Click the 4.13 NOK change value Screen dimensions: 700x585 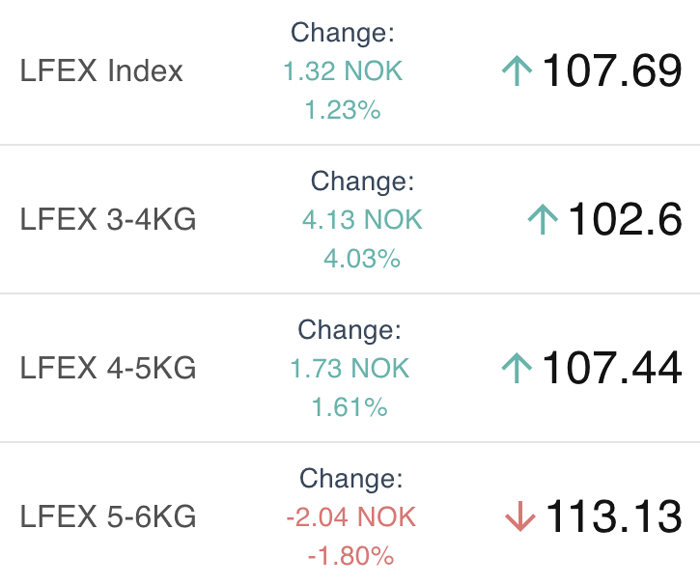362,220
